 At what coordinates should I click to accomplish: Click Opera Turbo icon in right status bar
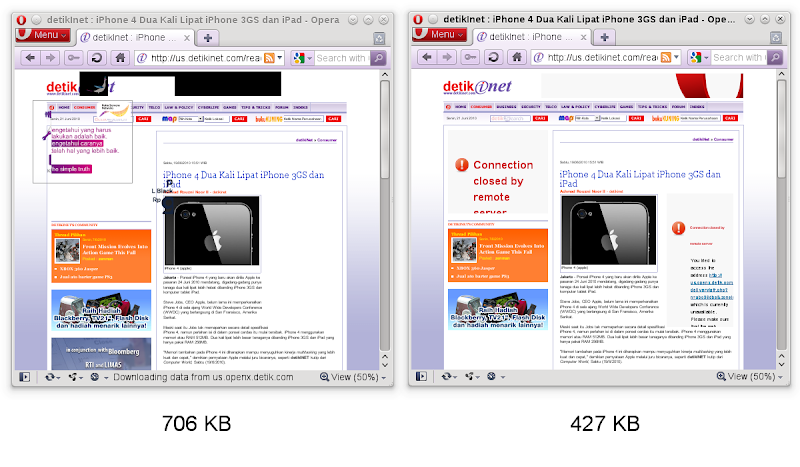[x=491, y=377]
